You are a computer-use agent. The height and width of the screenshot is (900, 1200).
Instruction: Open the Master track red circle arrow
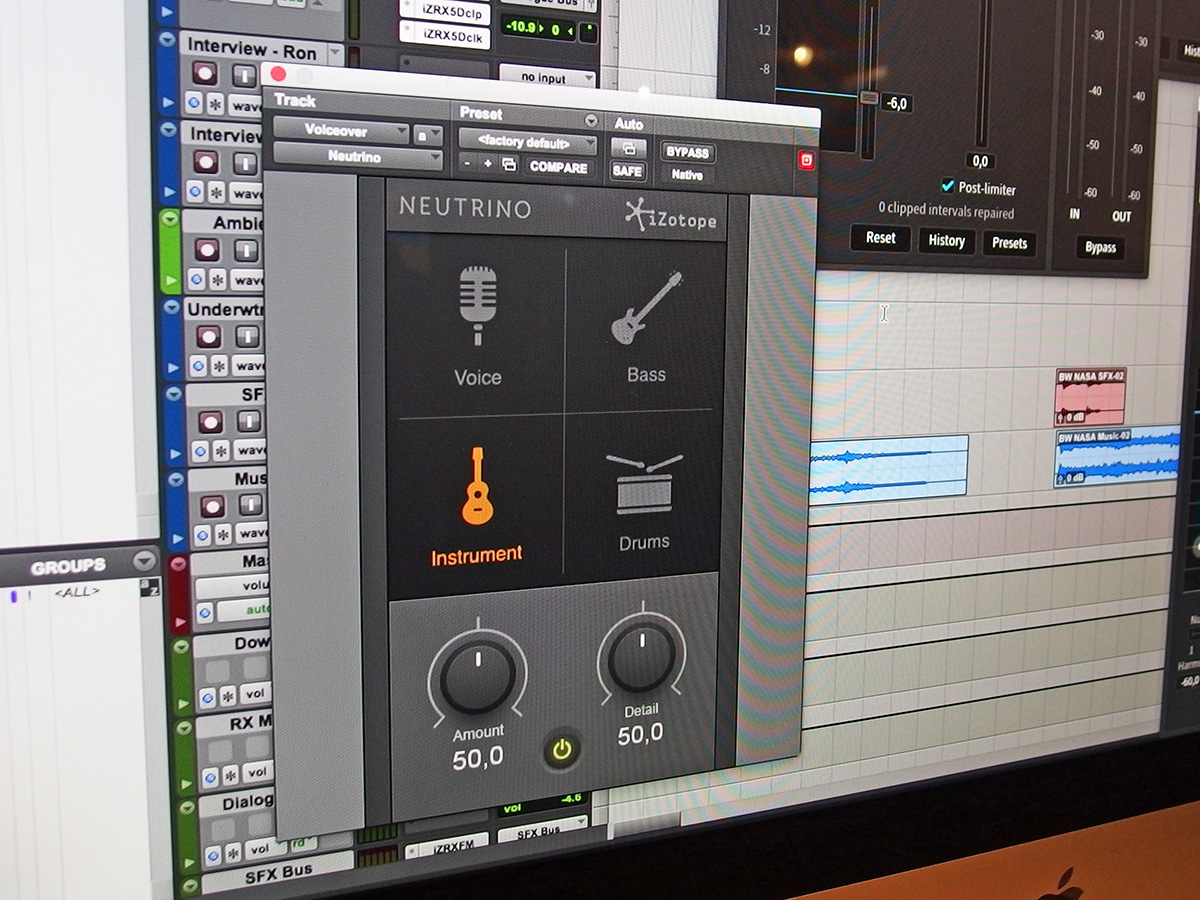177,563
